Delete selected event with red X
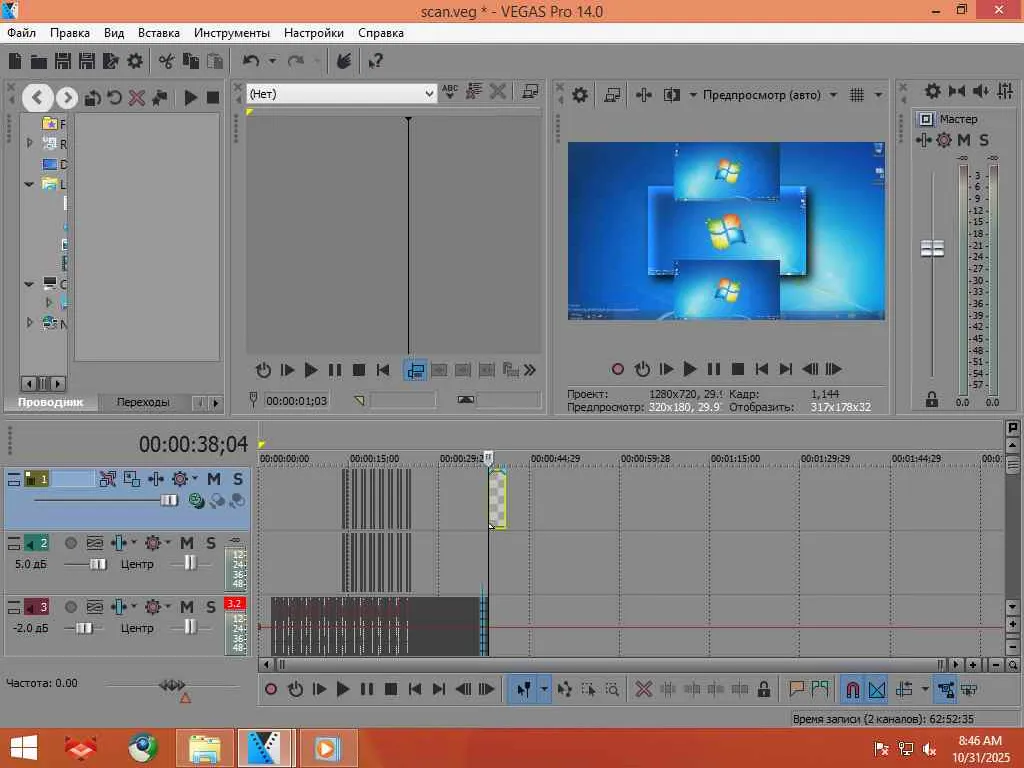Screen dimensions: 1024x768 click(644, 689)
